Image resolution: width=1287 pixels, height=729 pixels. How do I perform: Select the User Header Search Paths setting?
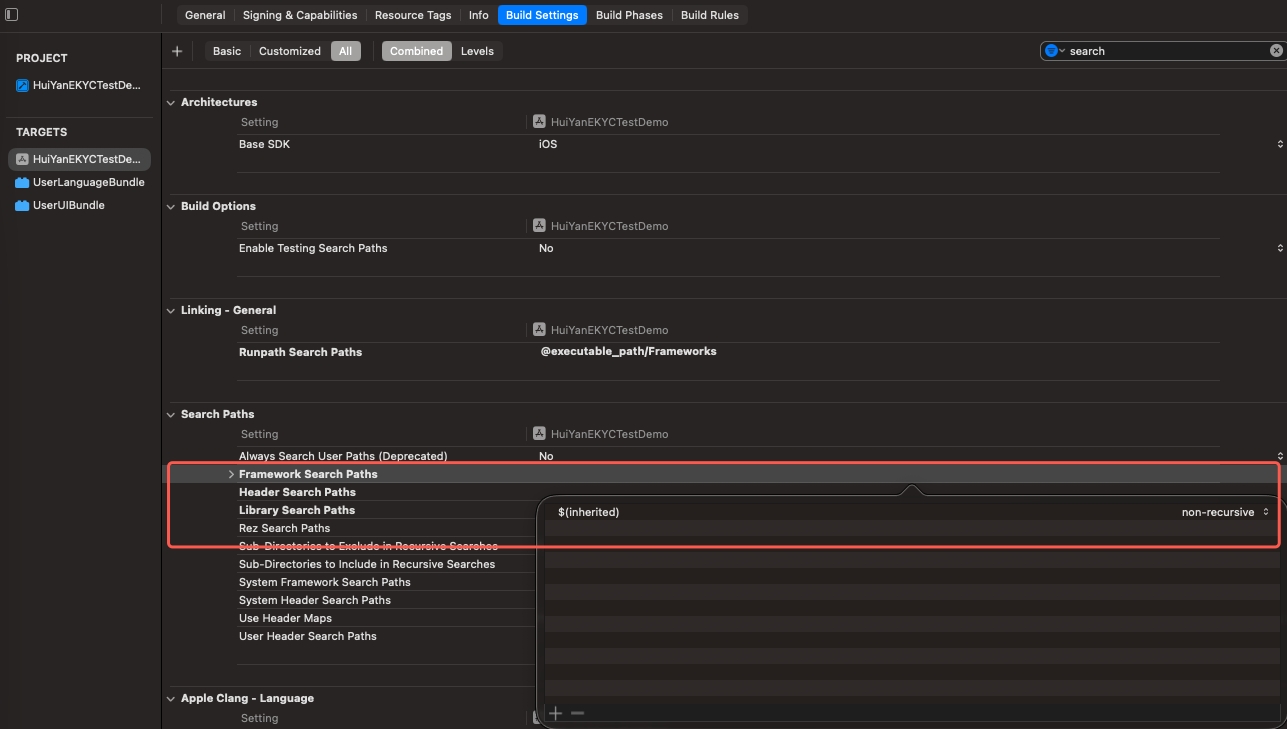click(x=308, y=636)
